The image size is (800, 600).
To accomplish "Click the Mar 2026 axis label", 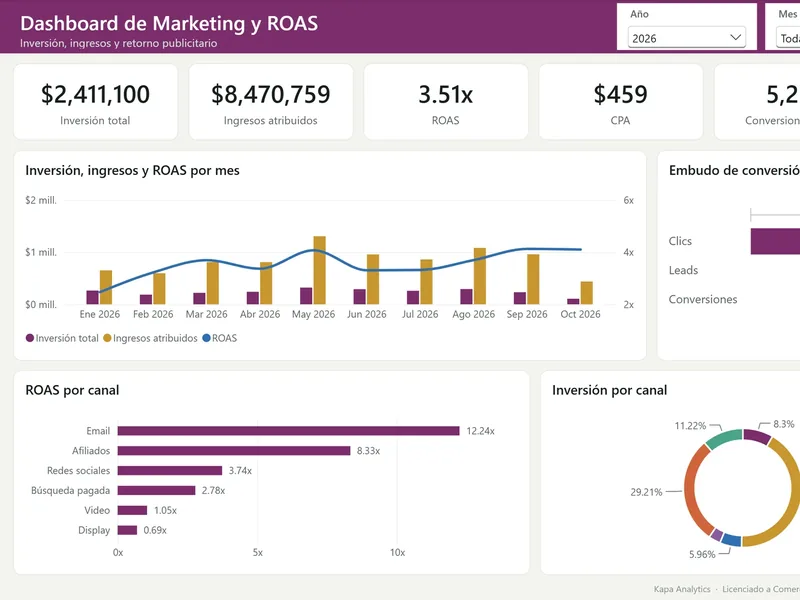I will (x=206, y=314).
